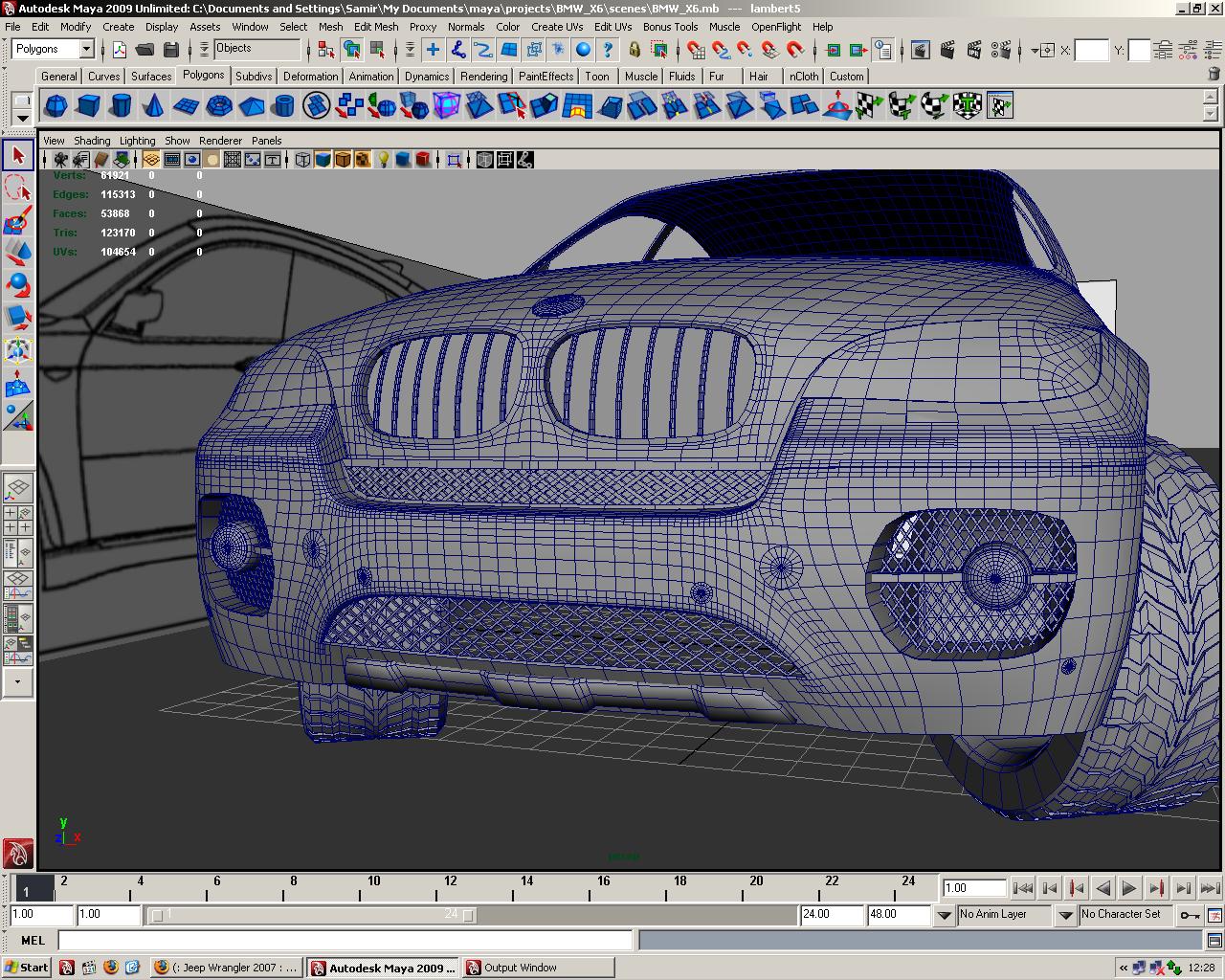Open the scene folder icon

click(145, 50)
